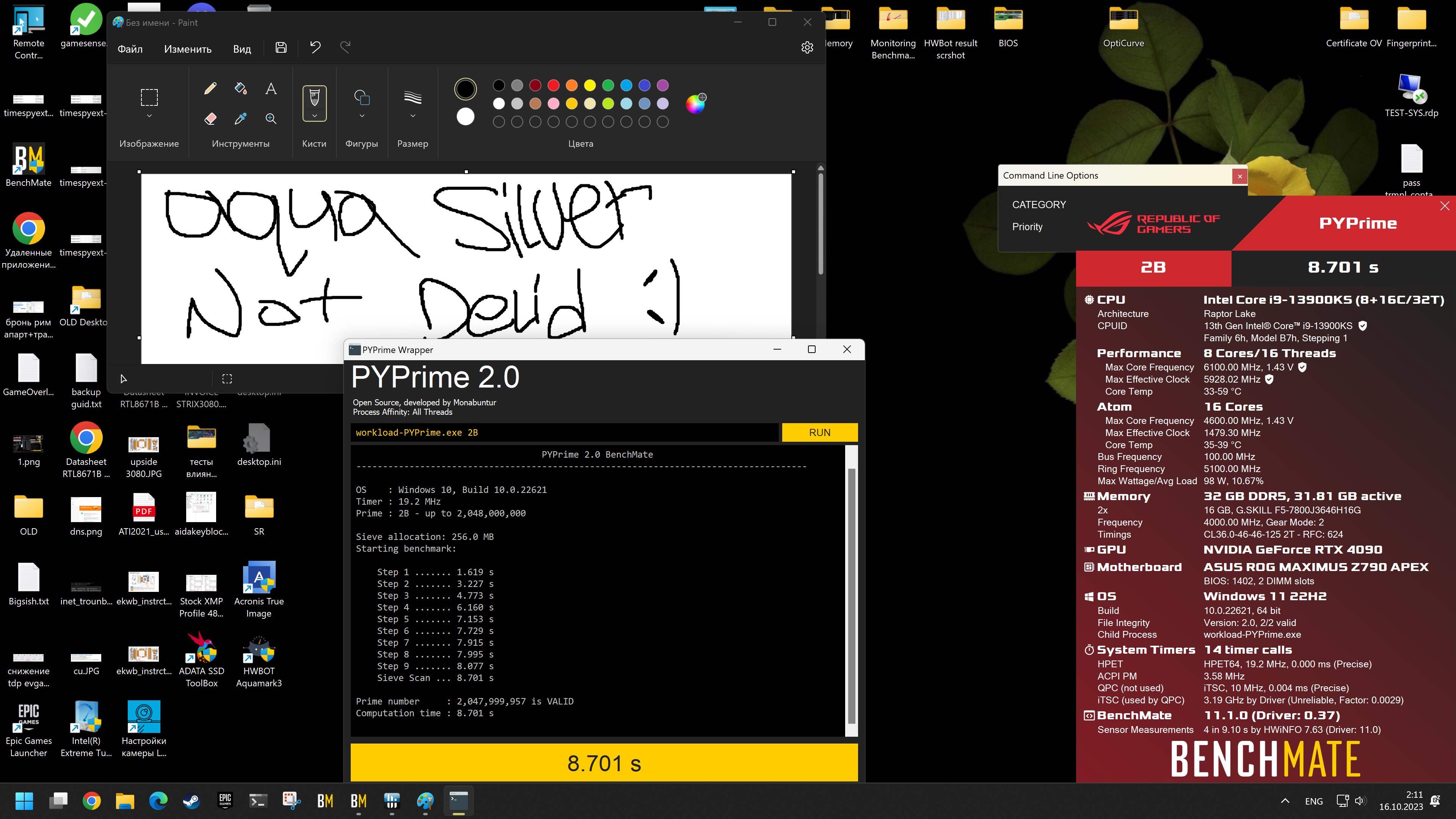Select the Eraser tool in Paint
Viewport: 1456px width, 819px height.
click(210, 118)
